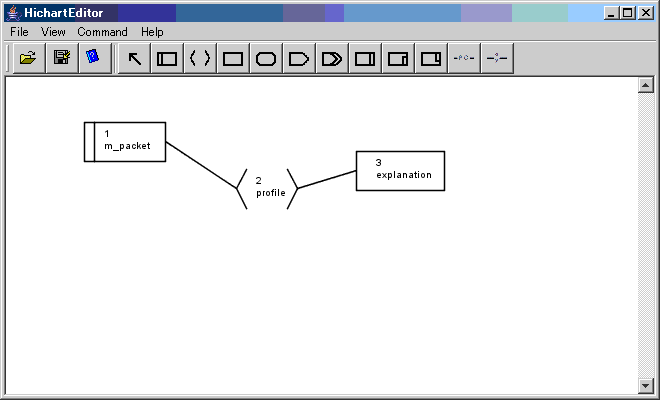Viewport: 660px width, 400px height.
Task: Open the Help menu
Action: (152, 32)
